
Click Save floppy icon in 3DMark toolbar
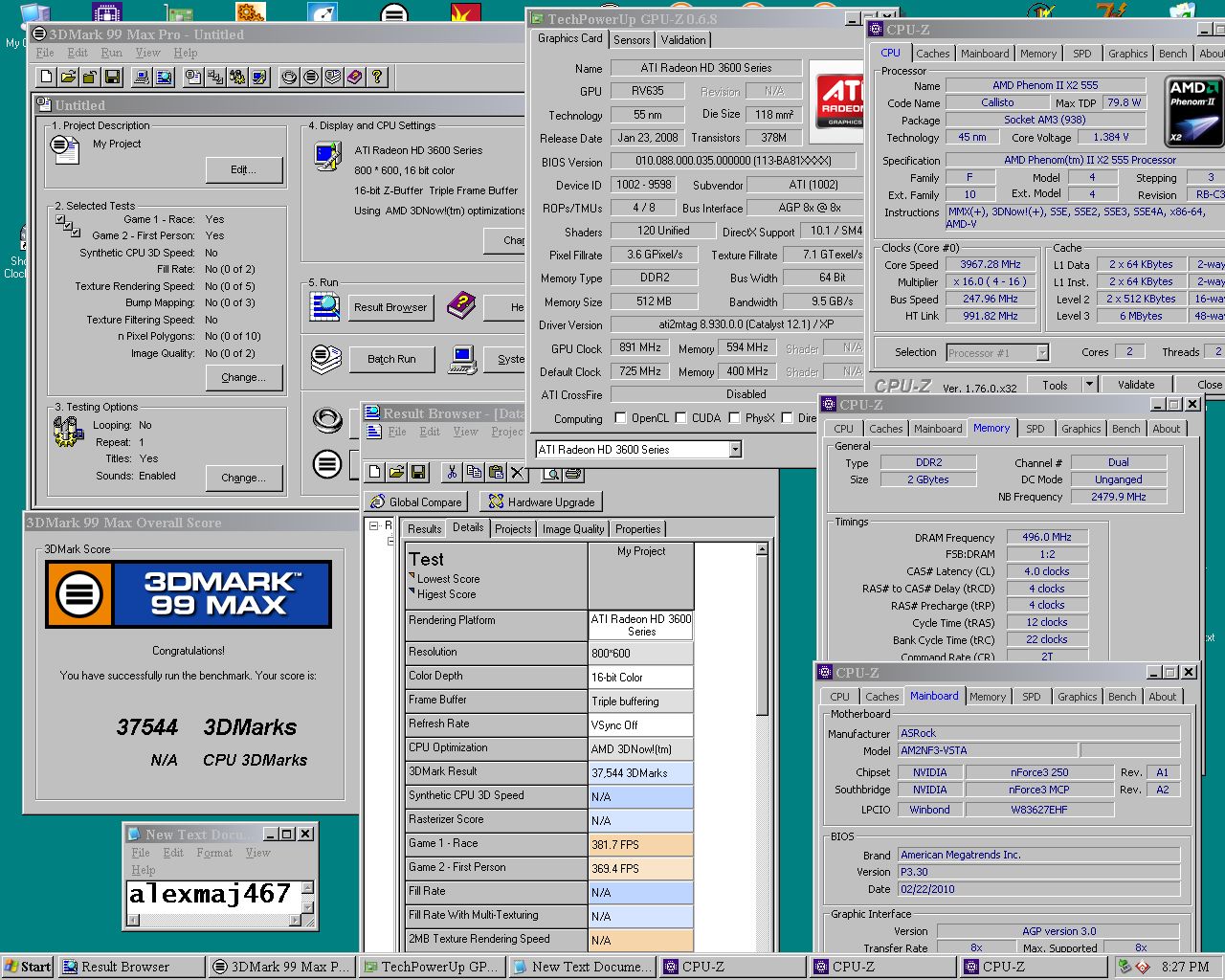pos(112,77)
